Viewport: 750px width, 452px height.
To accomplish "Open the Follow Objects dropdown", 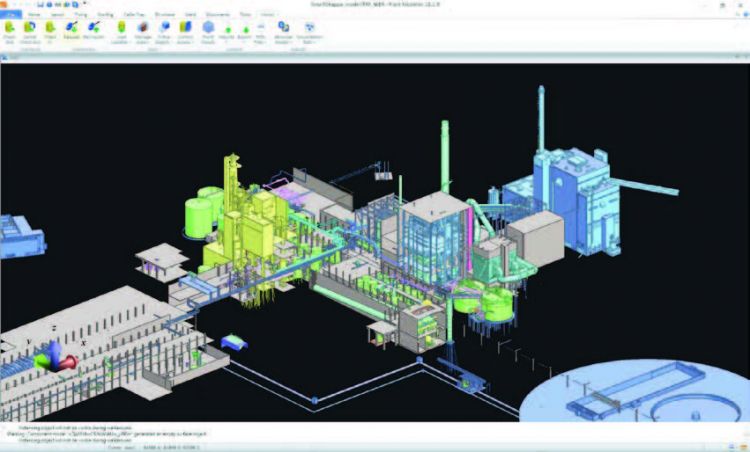I will 164,32.
